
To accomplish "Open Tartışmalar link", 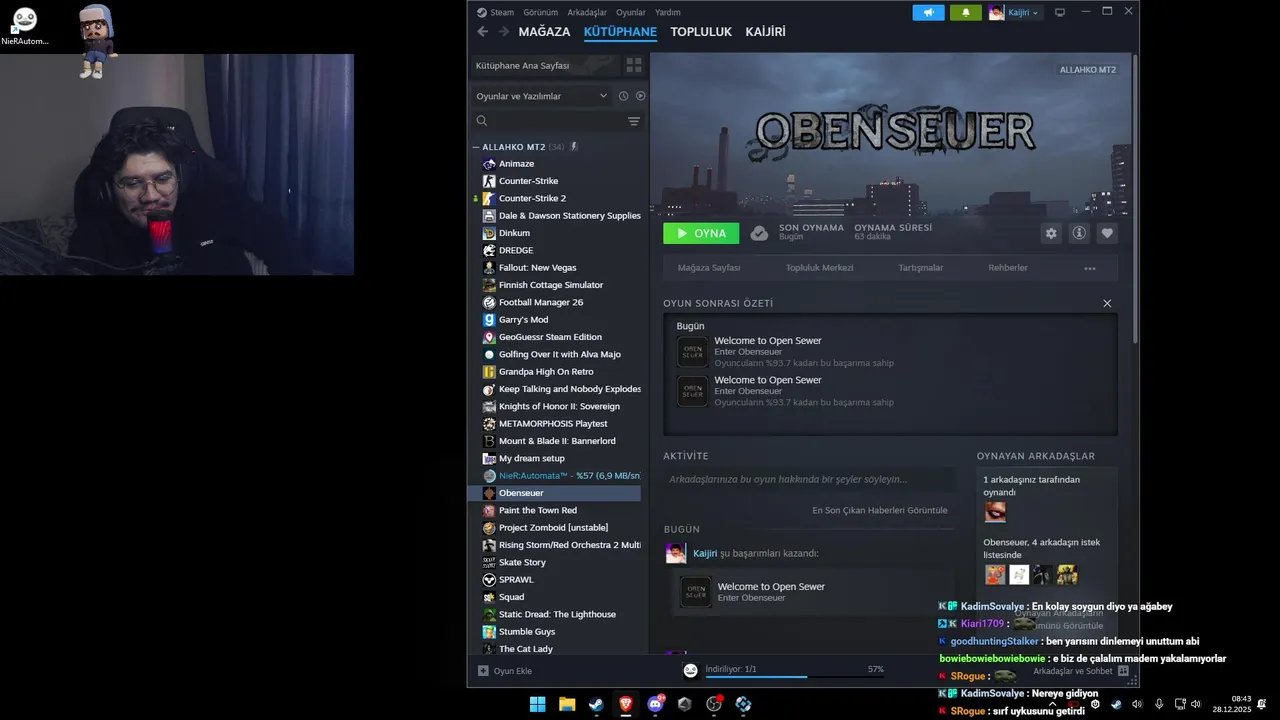I will pyautogui.click(x=920, y=268).
